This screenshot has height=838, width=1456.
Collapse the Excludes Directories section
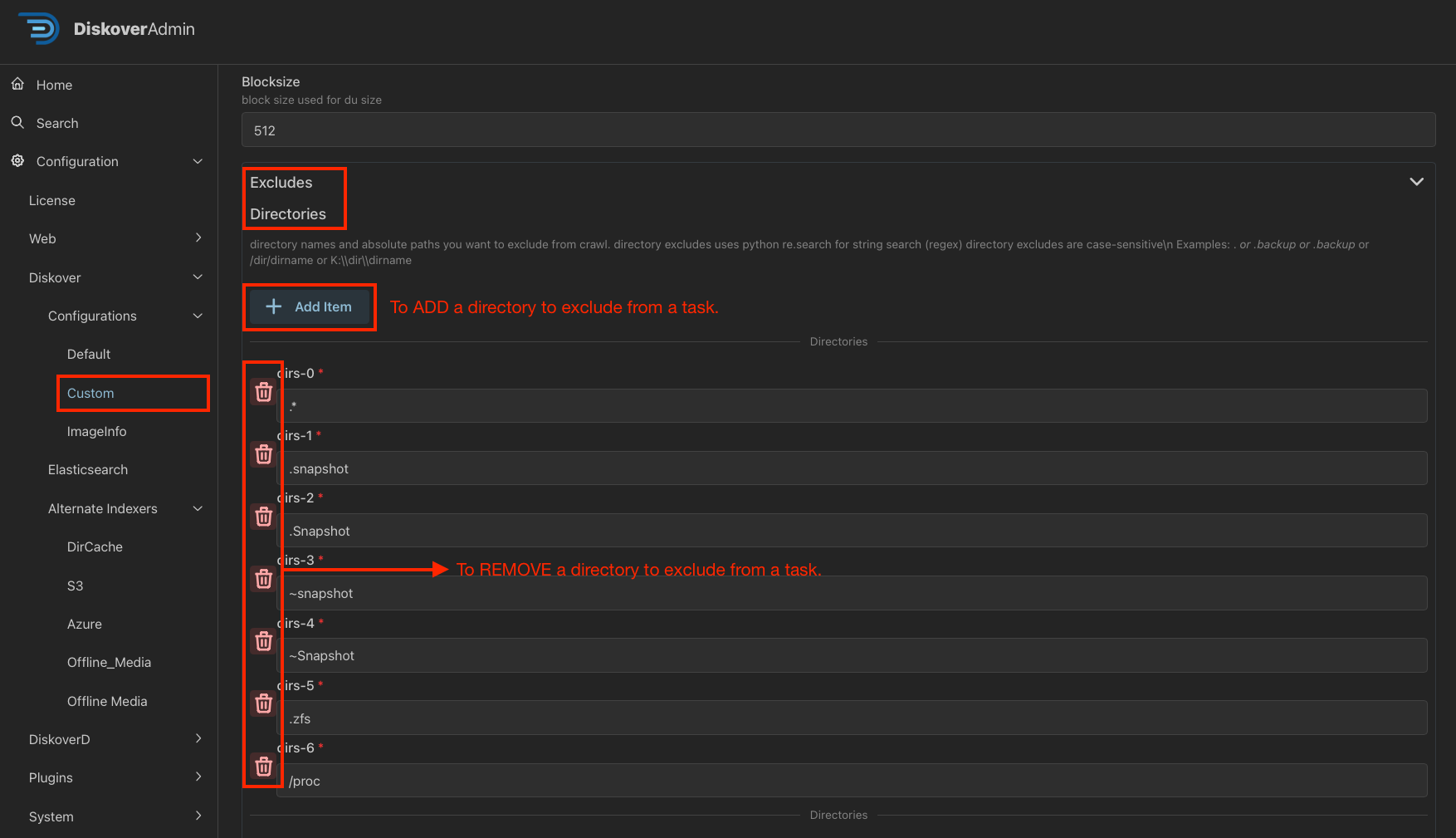pyautogui.click(x=1417, y=181)
